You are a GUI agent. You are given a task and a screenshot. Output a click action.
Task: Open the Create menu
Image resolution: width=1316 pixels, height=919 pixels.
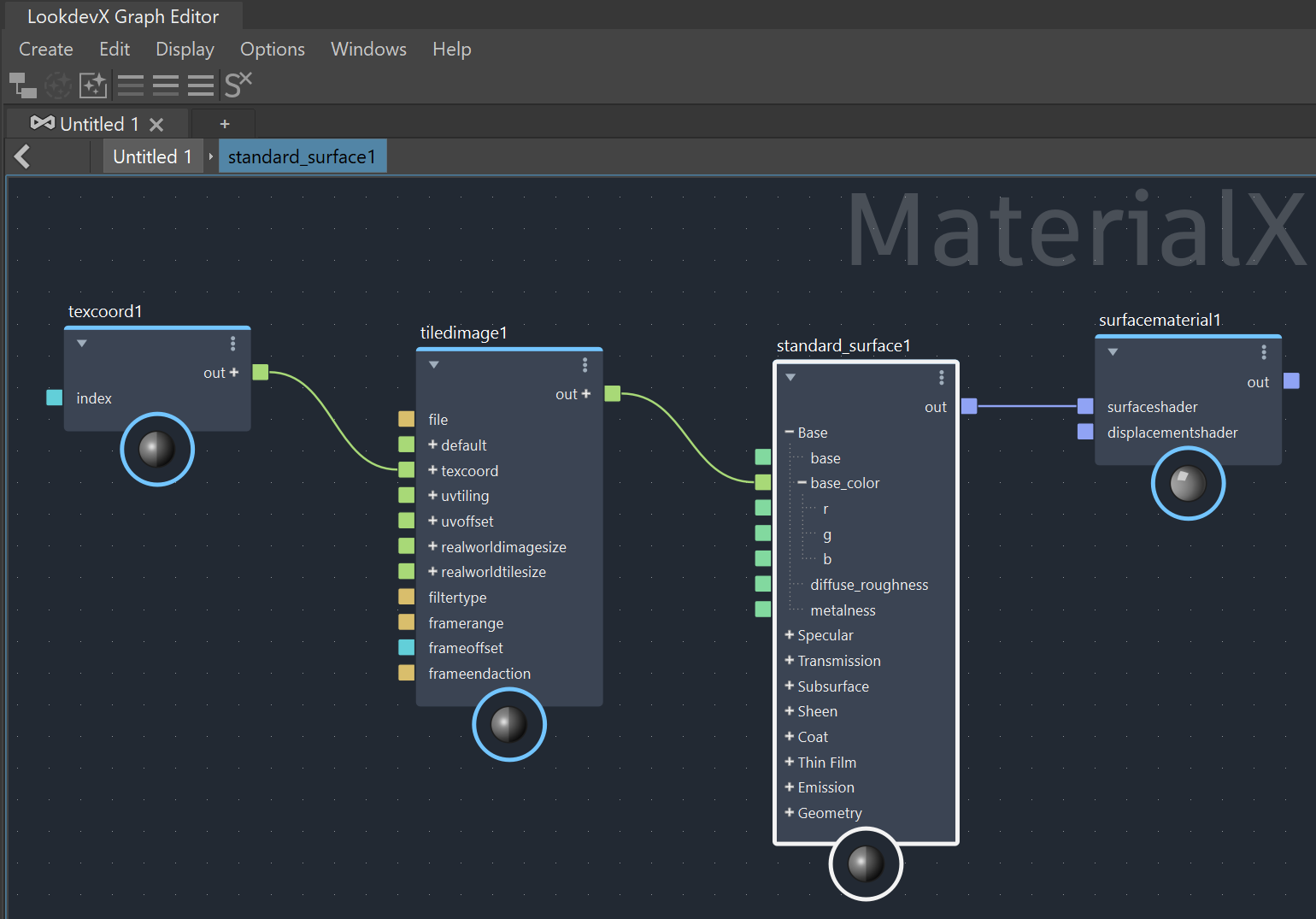point(46,50)
